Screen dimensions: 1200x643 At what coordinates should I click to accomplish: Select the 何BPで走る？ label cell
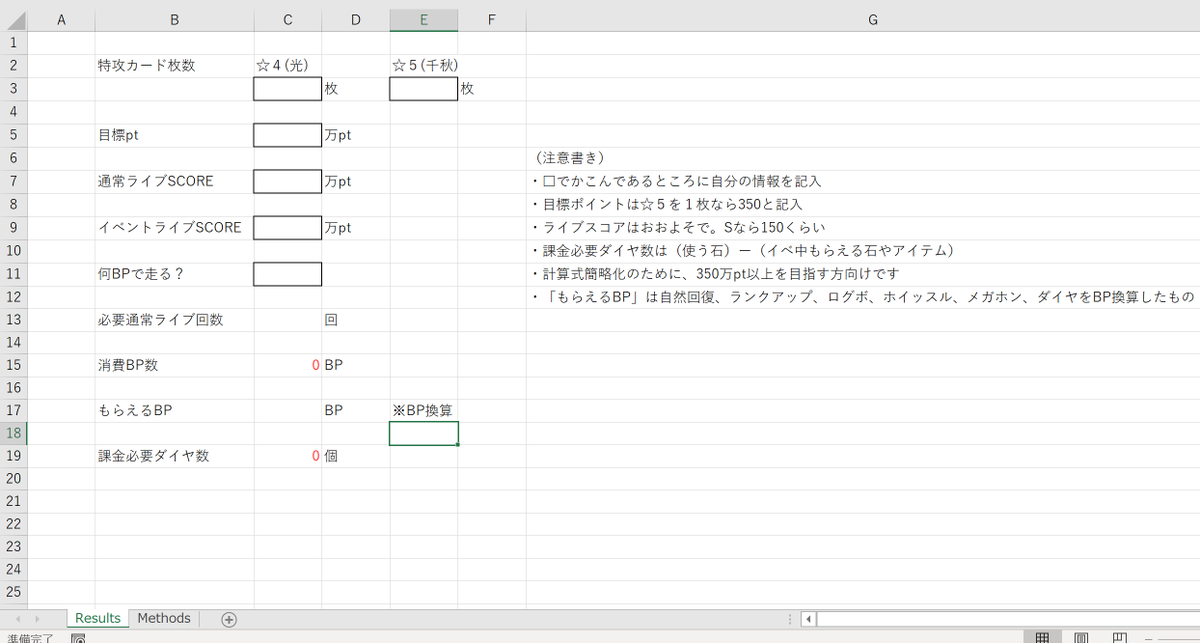tap(175, 273)
